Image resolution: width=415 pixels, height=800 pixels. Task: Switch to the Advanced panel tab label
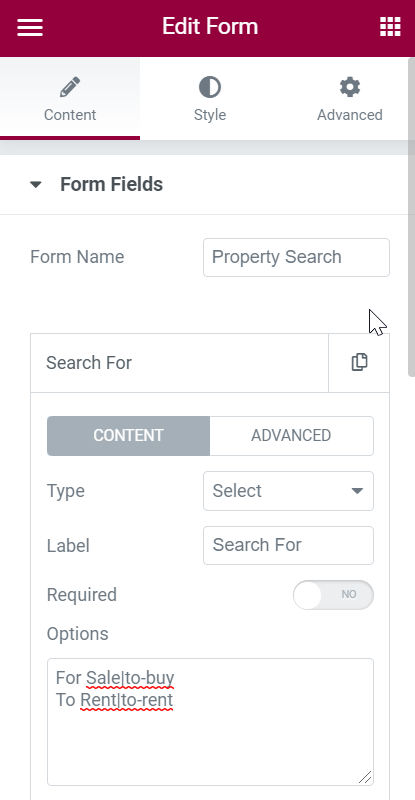(x=350, y=115)
